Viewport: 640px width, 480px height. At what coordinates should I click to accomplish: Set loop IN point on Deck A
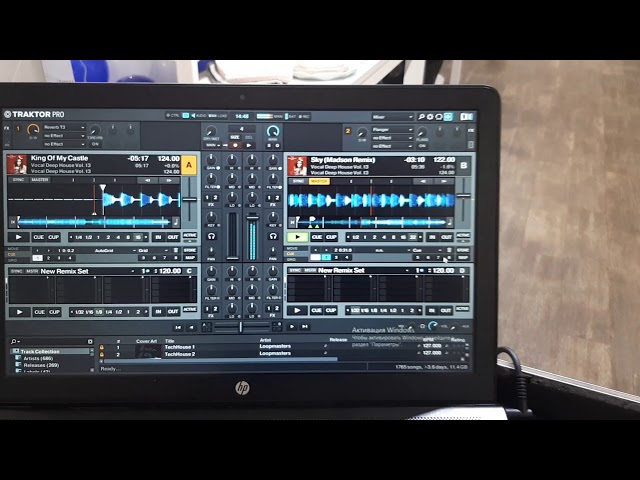tap(158, 237)
